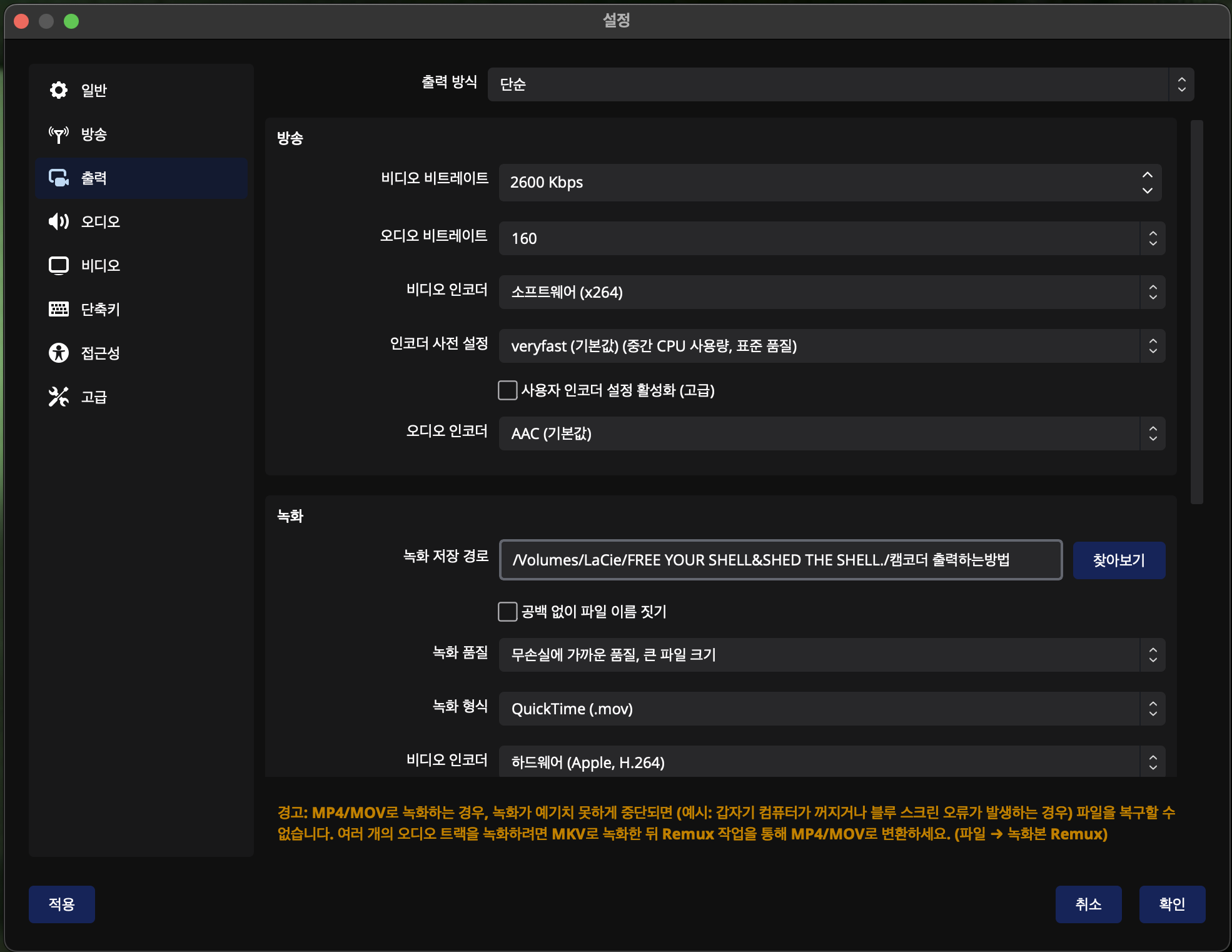The height and width of the screenshot is (952, 1232).
Task: Click the tools icon for 고급 settings
Action: pos(59,397)
